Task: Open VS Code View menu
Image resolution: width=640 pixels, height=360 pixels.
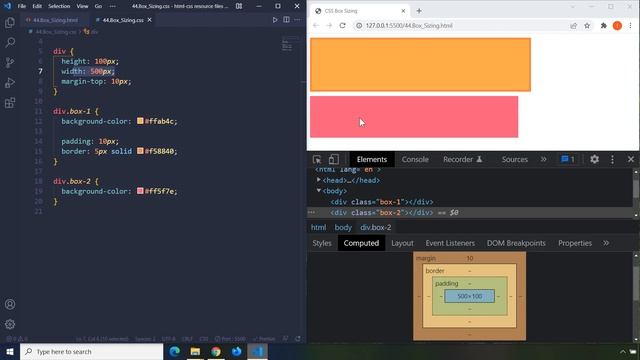Action: (x=82, y=6)
